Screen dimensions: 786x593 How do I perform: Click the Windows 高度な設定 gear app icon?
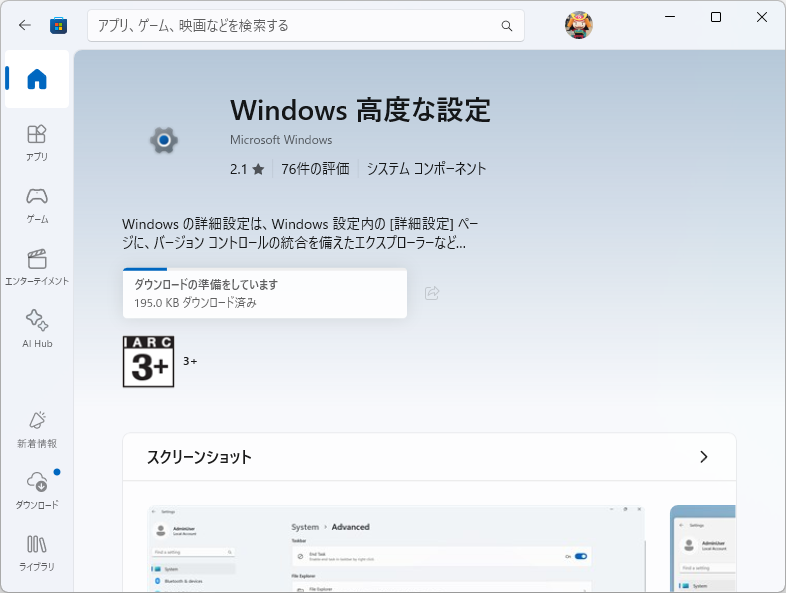164,140
